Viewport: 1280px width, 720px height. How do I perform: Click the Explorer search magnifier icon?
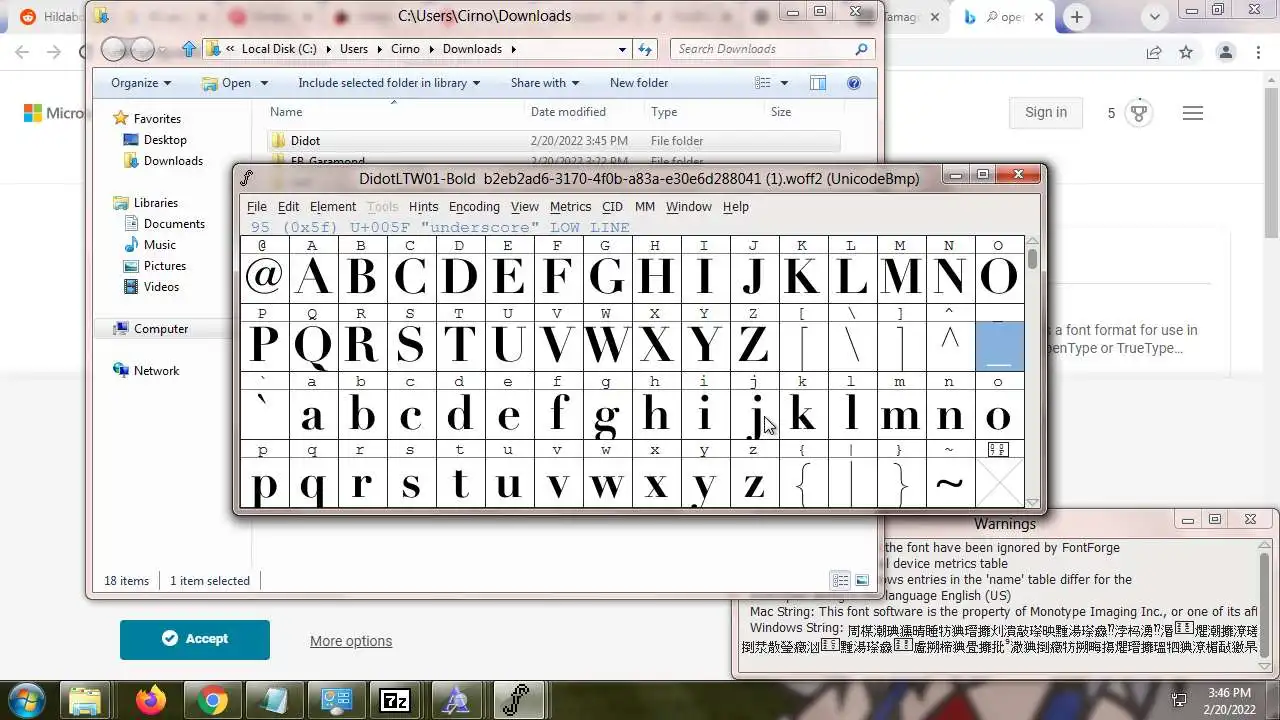[x=861, y=49]
